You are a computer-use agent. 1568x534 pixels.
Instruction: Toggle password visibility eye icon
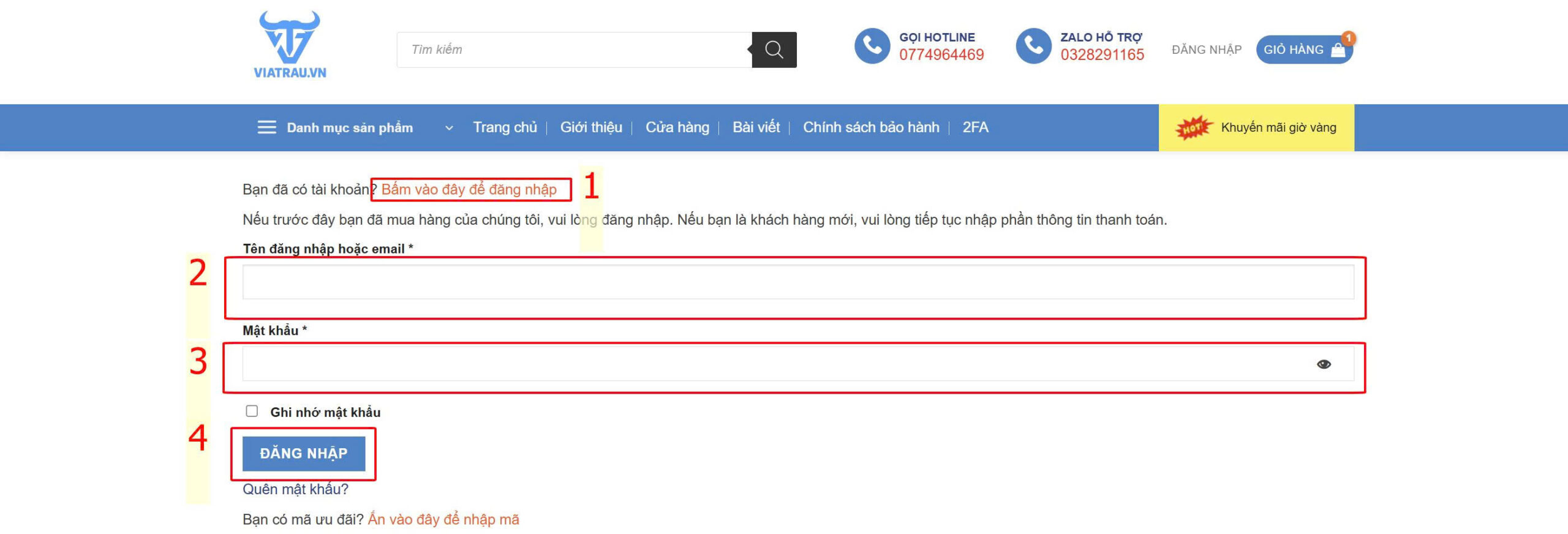click(x=1324, y=364)
